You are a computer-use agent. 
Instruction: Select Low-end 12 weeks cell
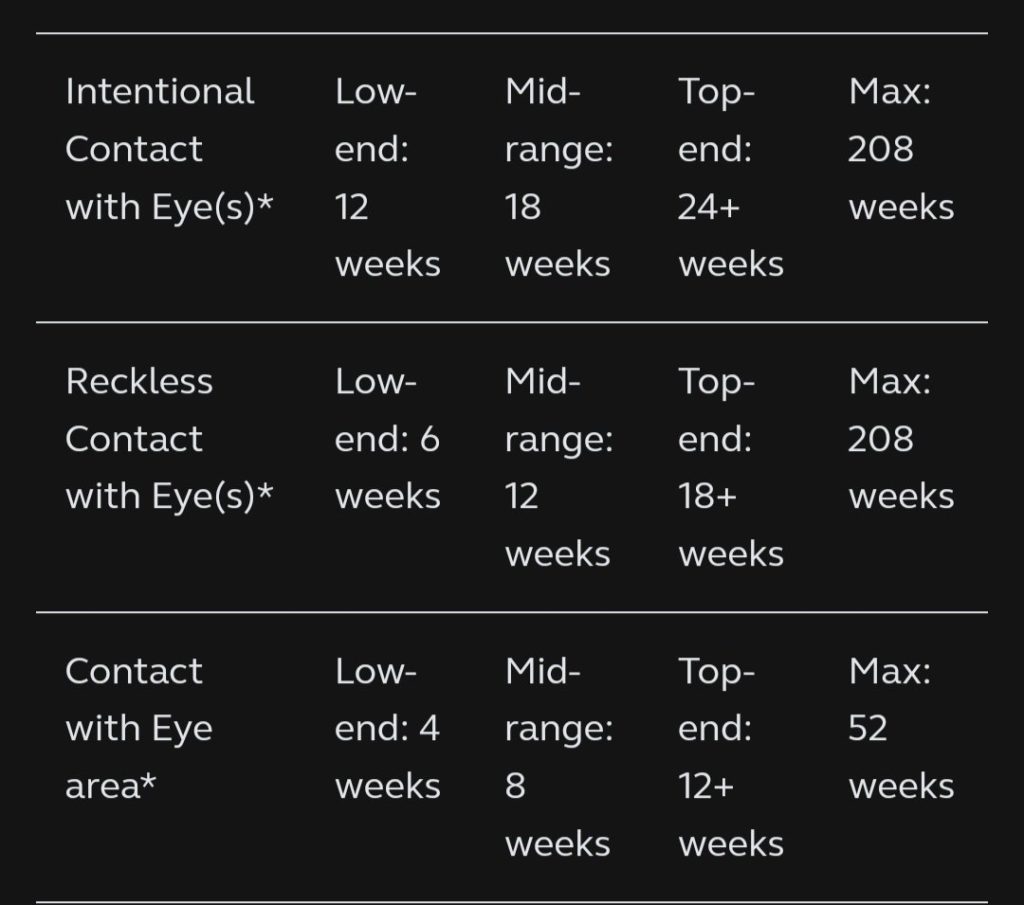(387, 178)
